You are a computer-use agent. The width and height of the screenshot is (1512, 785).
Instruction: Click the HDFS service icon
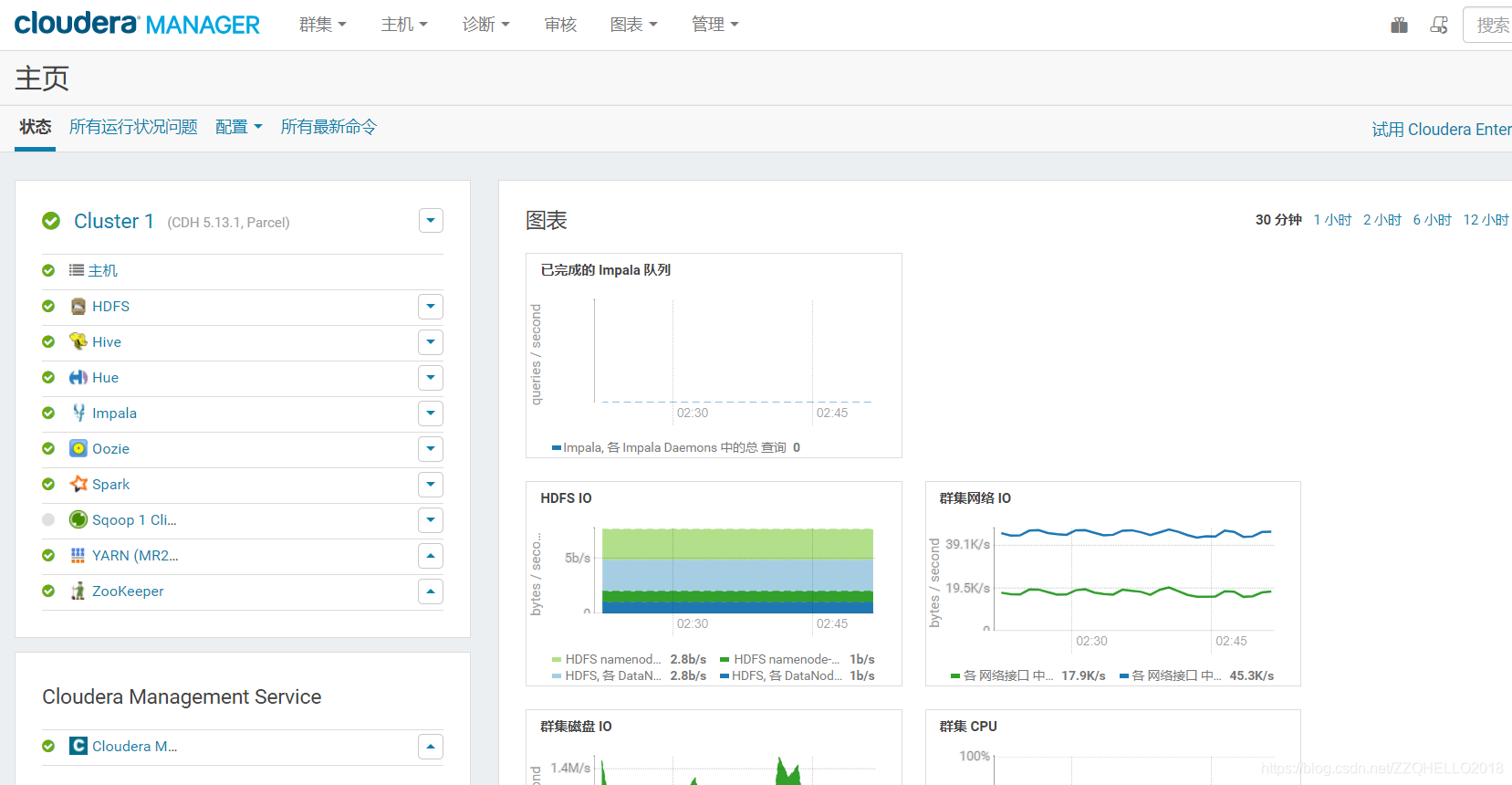click(78, 307)
